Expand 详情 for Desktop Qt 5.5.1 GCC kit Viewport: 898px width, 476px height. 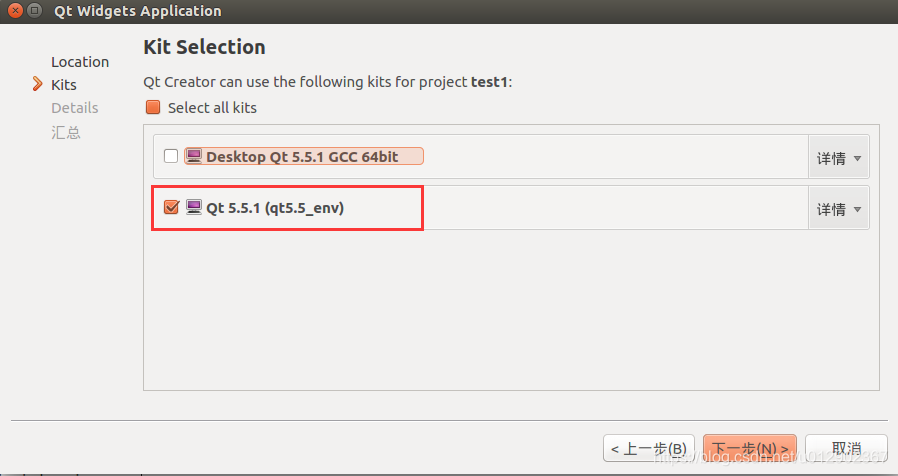click(838, 158)
